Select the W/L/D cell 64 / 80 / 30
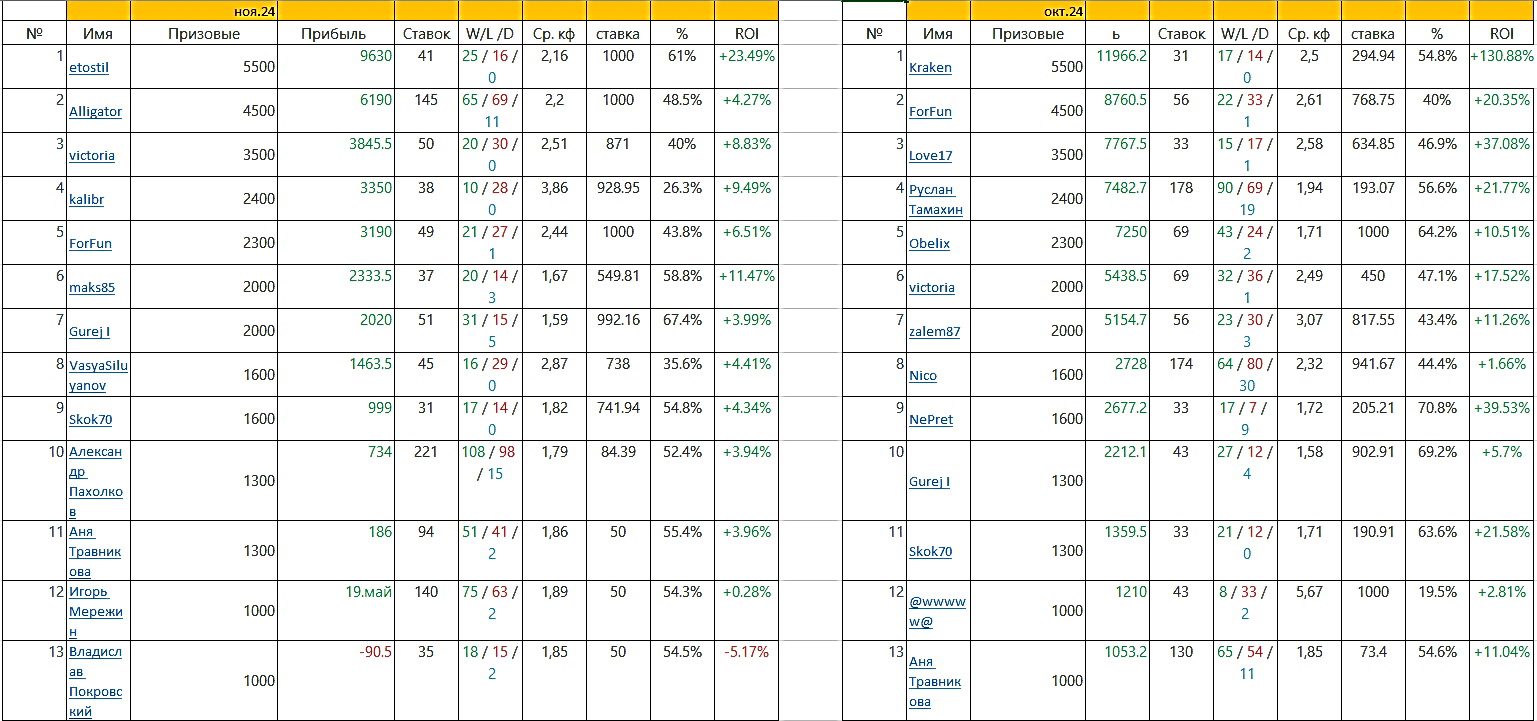This screenshot has height=721, width=1537. click(x=1245, y=375)
